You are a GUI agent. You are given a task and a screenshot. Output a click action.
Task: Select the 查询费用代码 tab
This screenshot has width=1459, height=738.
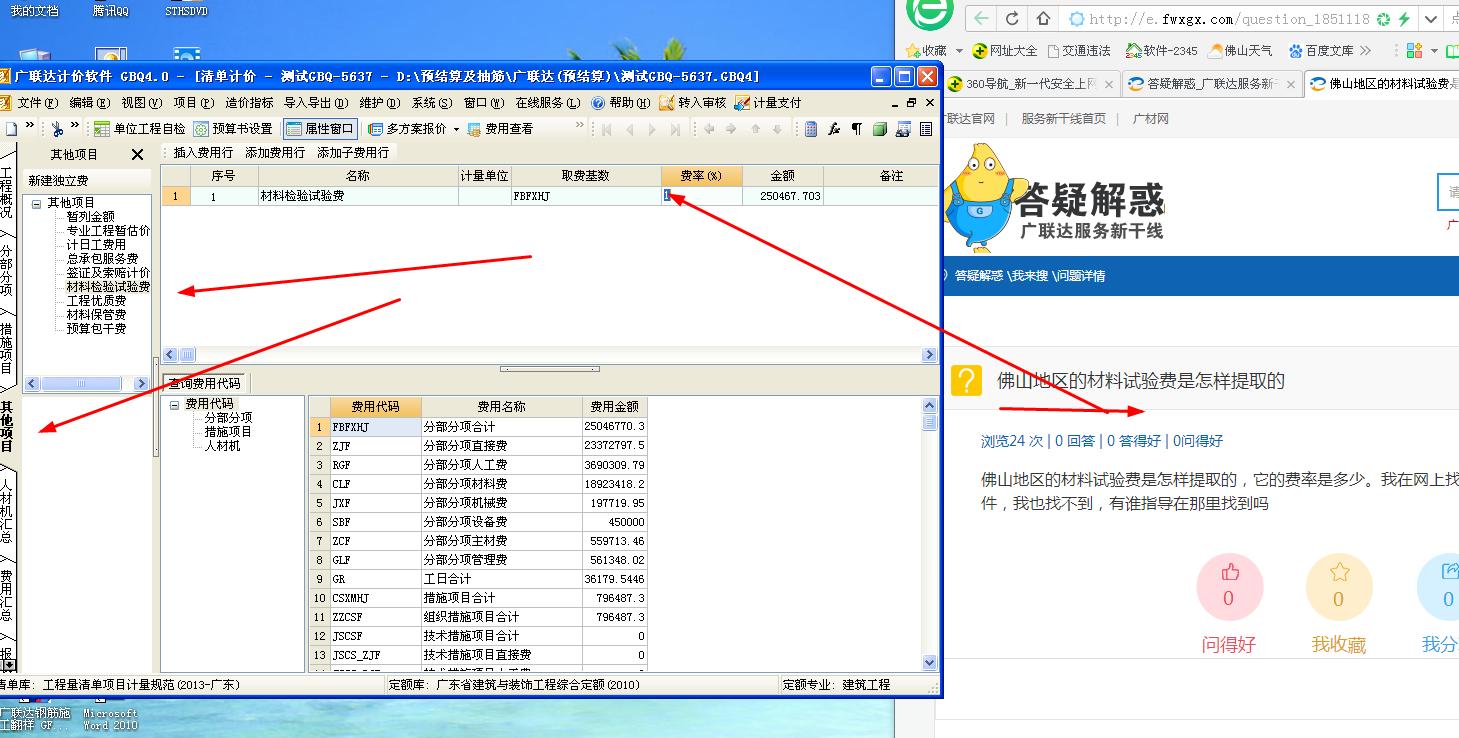(203, 383)
